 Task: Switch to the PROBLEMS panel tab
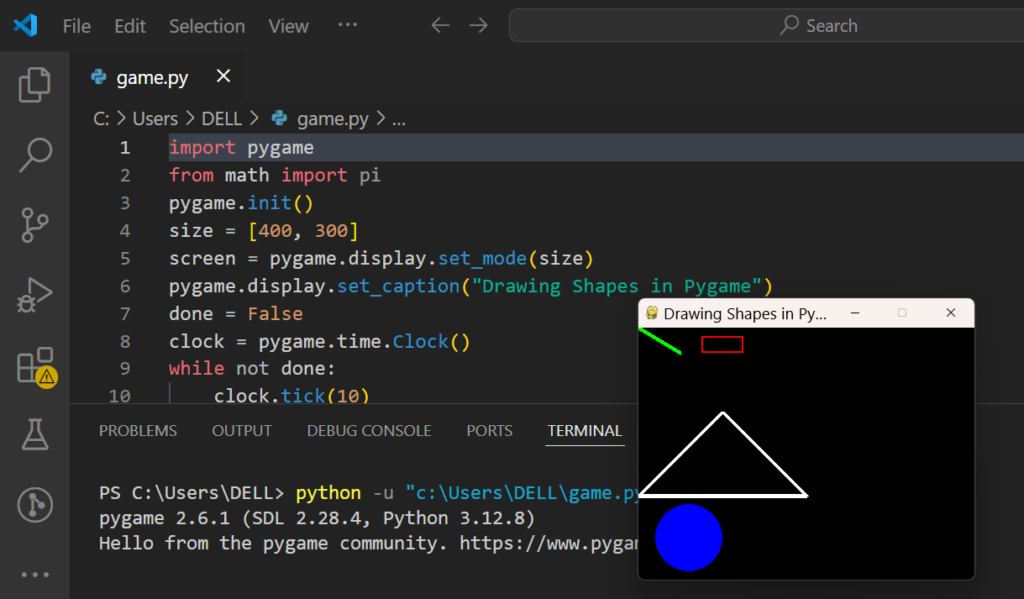coord(138,430)
